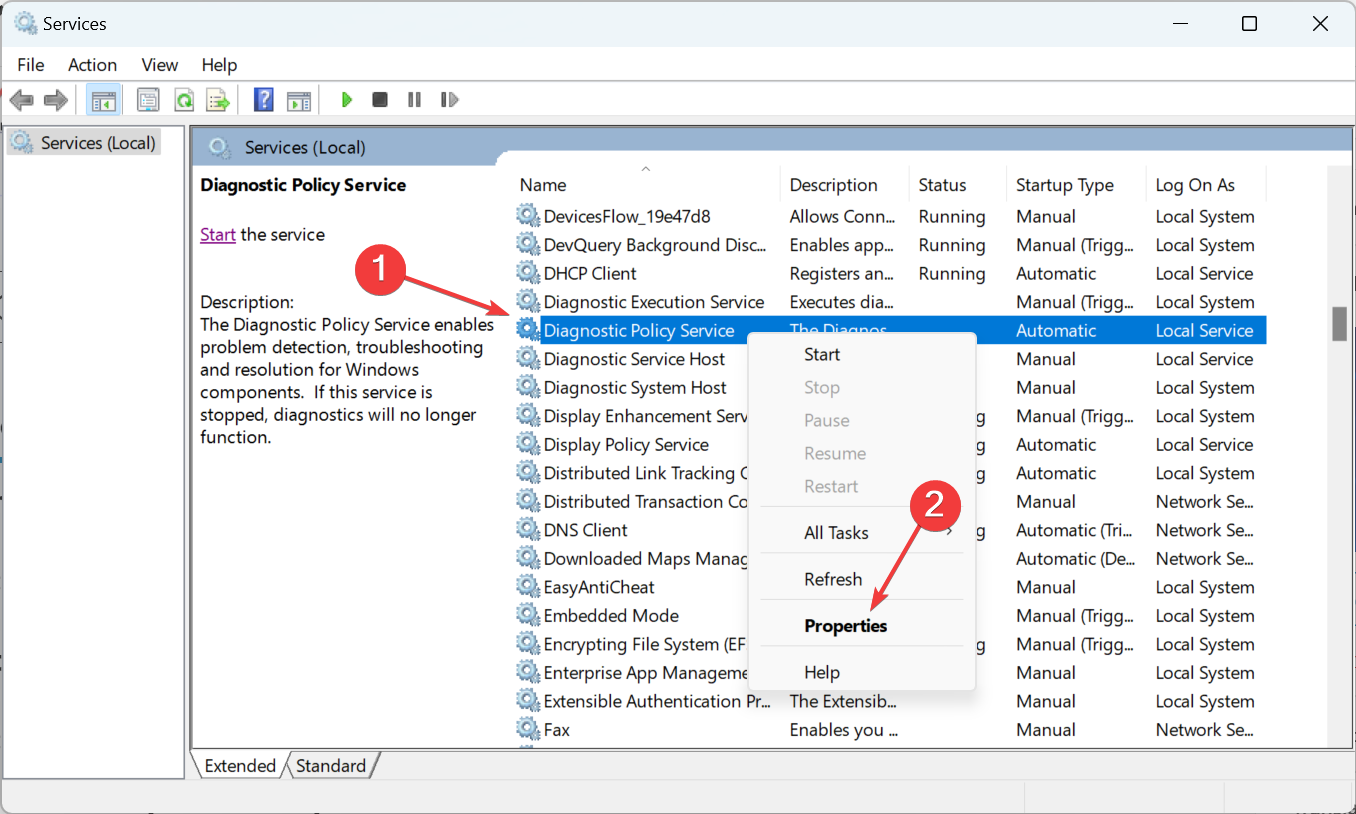Sort by the Log On As column header

pos(1206,185)
